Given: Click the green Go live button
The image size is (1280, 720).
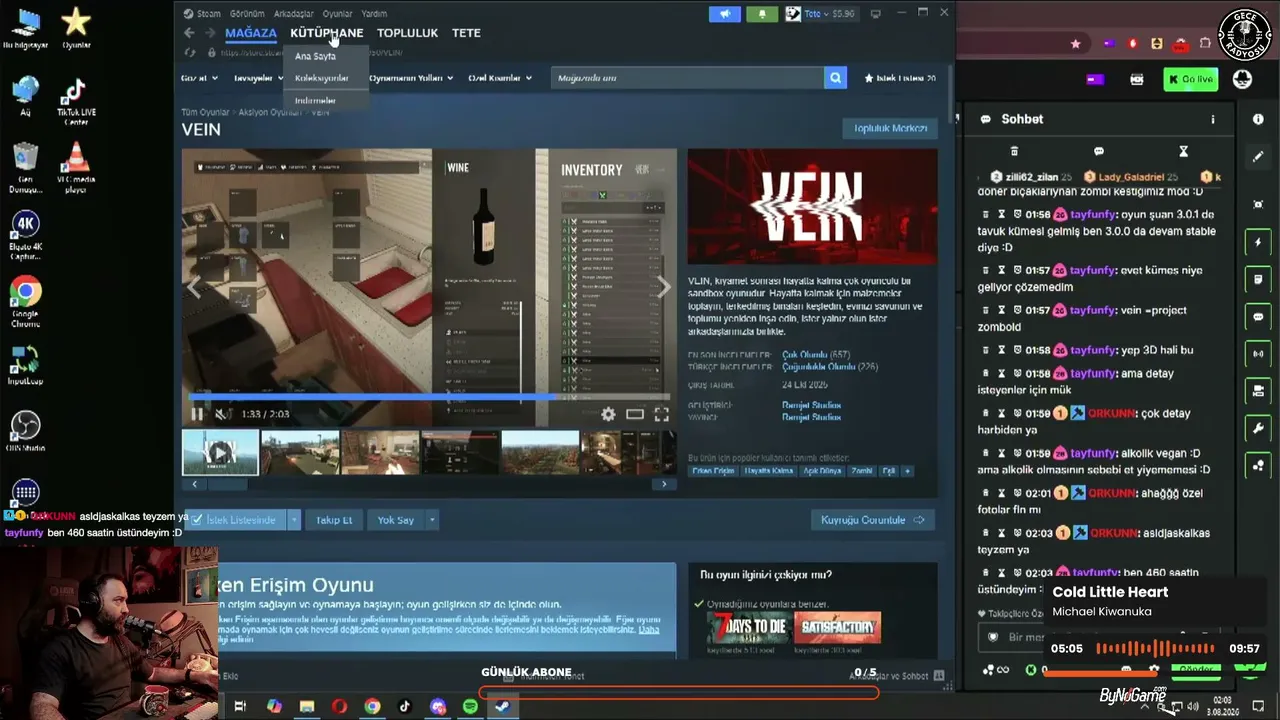Looking at the screenshot, I should [1190, 79].
